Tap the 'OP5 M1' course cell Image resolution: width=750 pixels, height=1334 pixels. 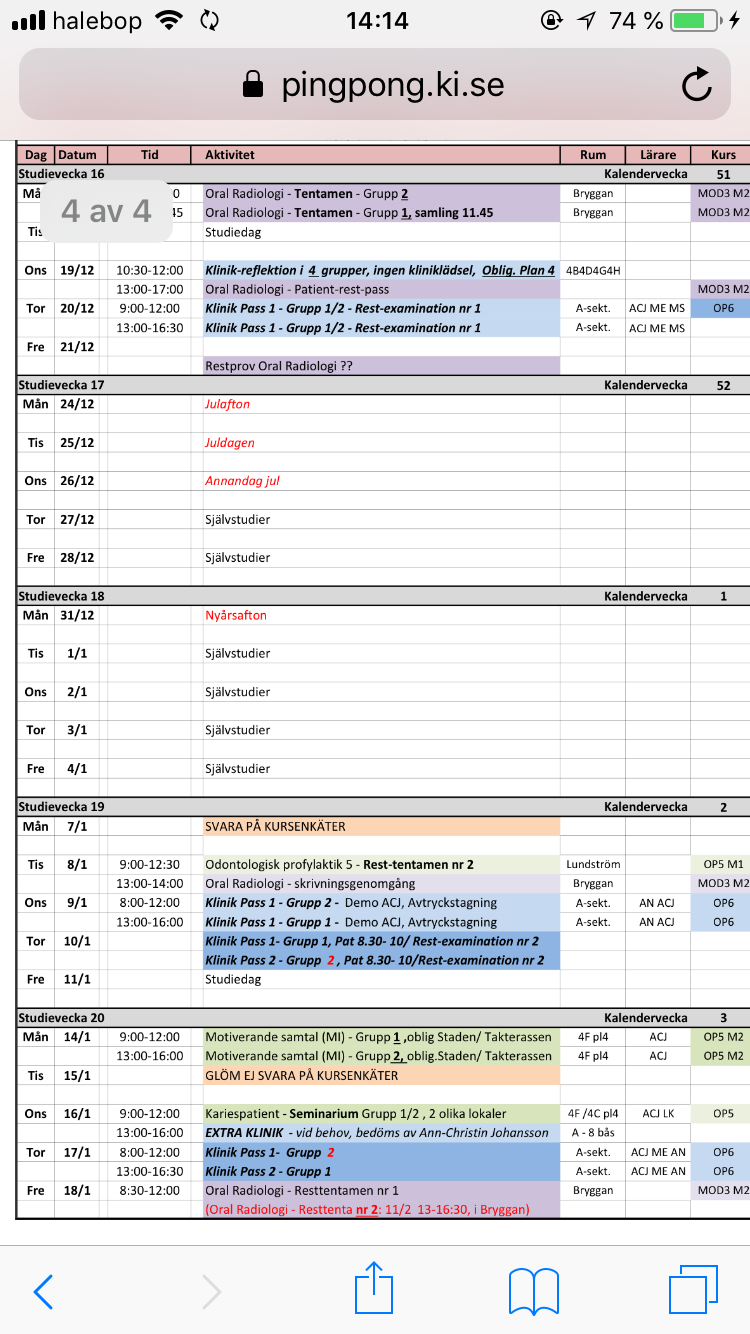[x=722, y=865]
